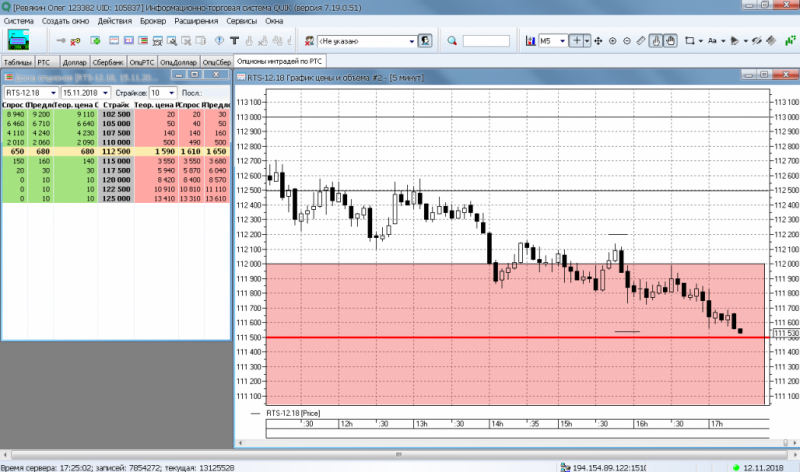Switch to the Таблицы tab
The image size is (800, 472).
(17, 62)
